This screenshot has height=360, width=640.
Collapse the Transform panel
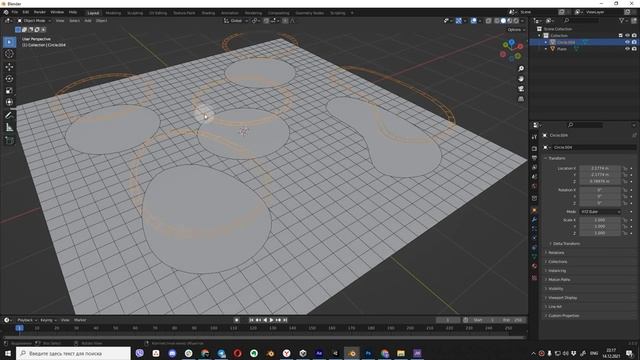556,158
